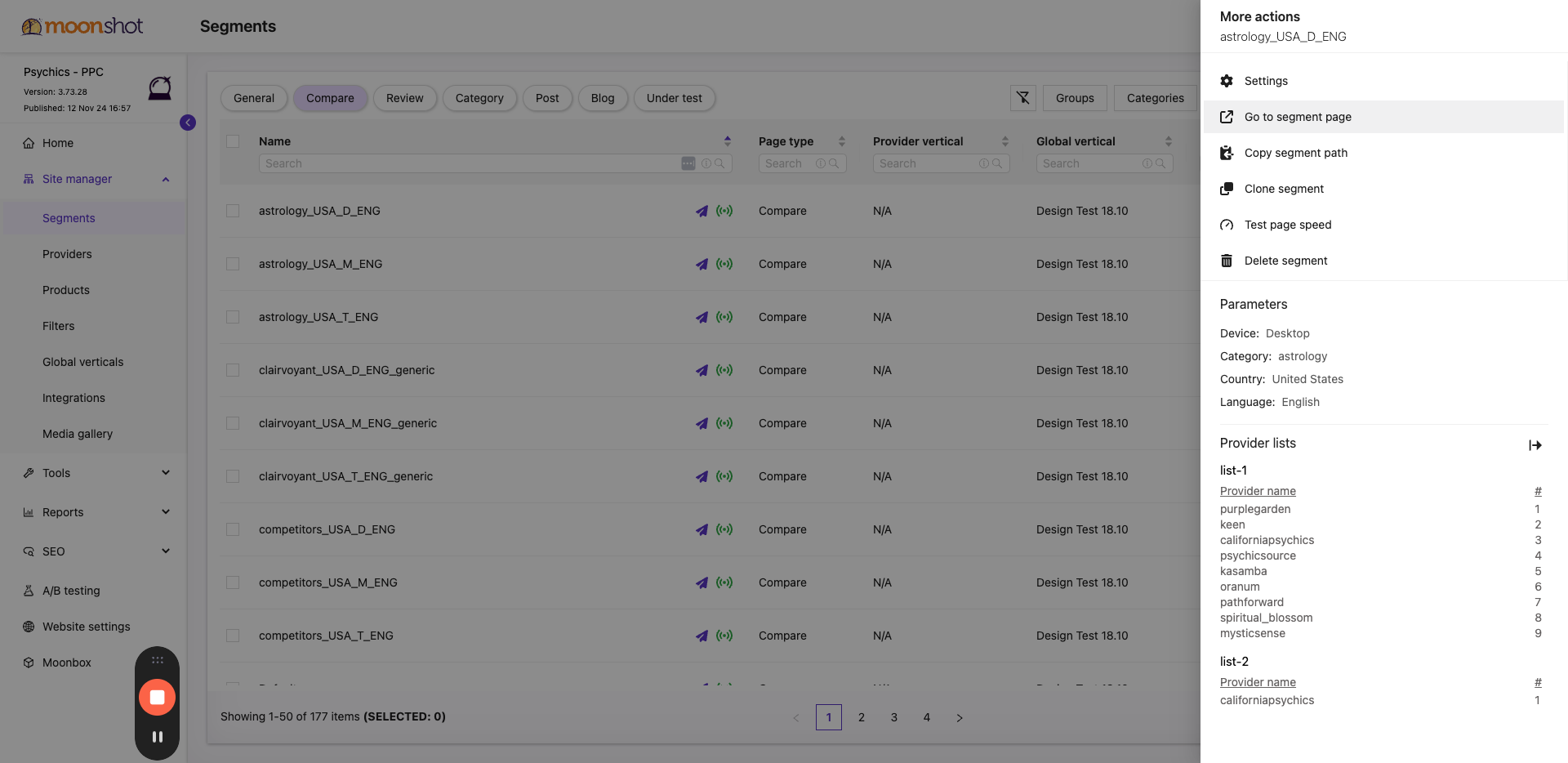The image size is (1568, 763).
Task: Click the Copy segment path clipboard icon
Action: pos(1227,153)
